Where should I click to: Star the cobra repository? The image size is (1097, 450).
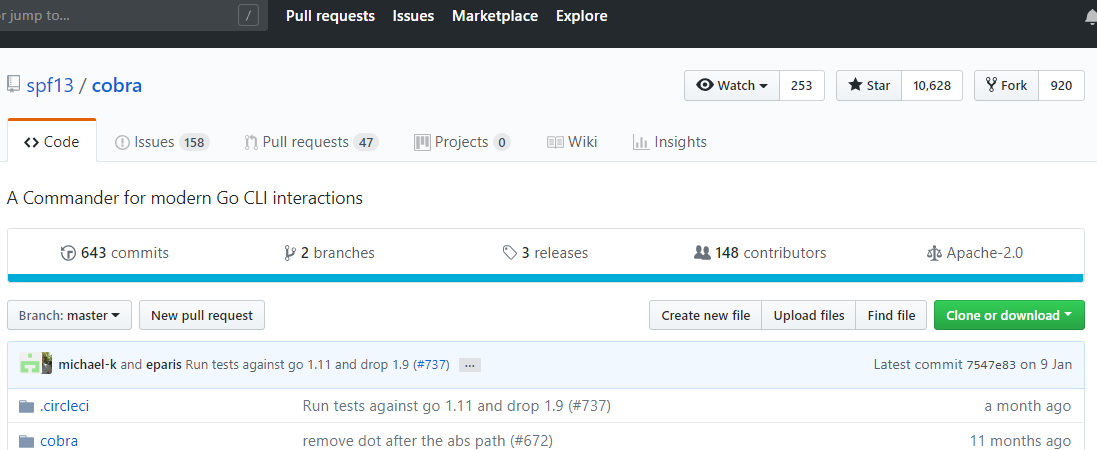(x=868, y=86)
